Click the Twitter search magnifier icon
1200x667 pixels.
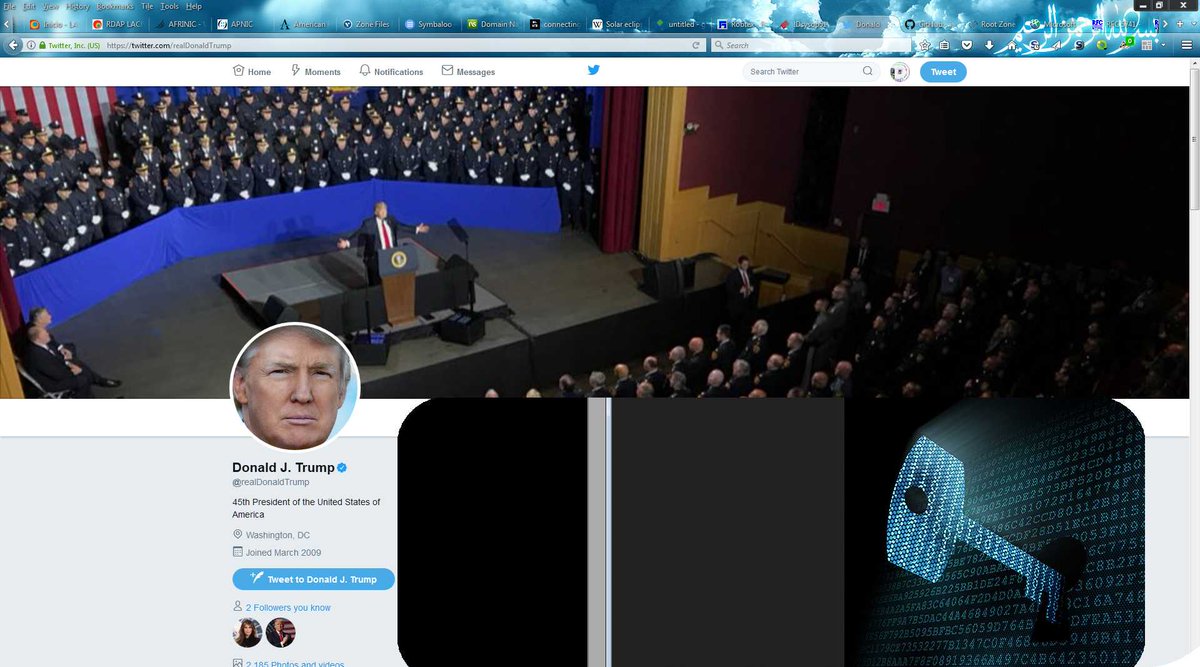pos(868,72)
